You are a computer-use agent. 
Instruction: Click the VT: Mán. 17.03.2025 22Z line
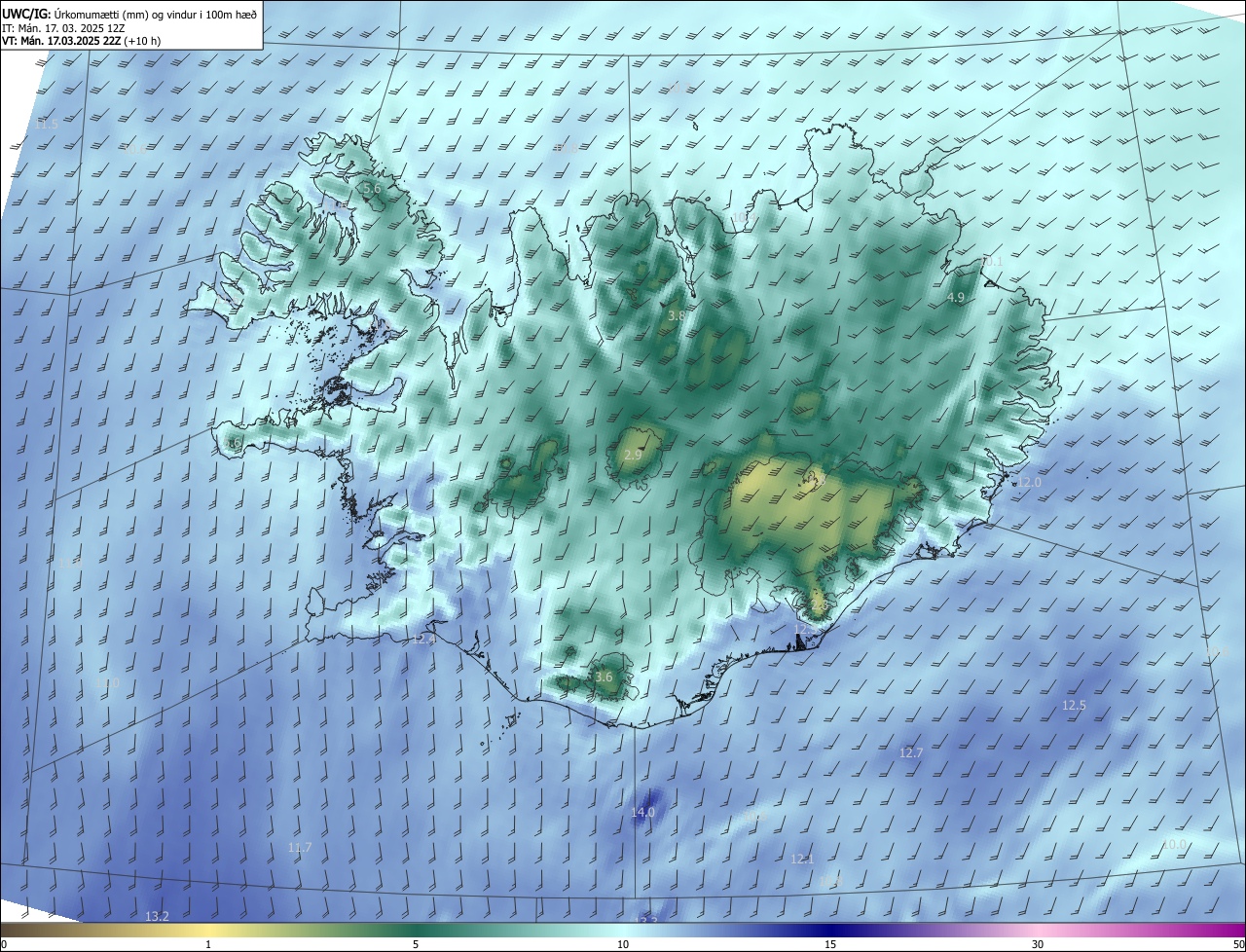(x=81, y=41)
